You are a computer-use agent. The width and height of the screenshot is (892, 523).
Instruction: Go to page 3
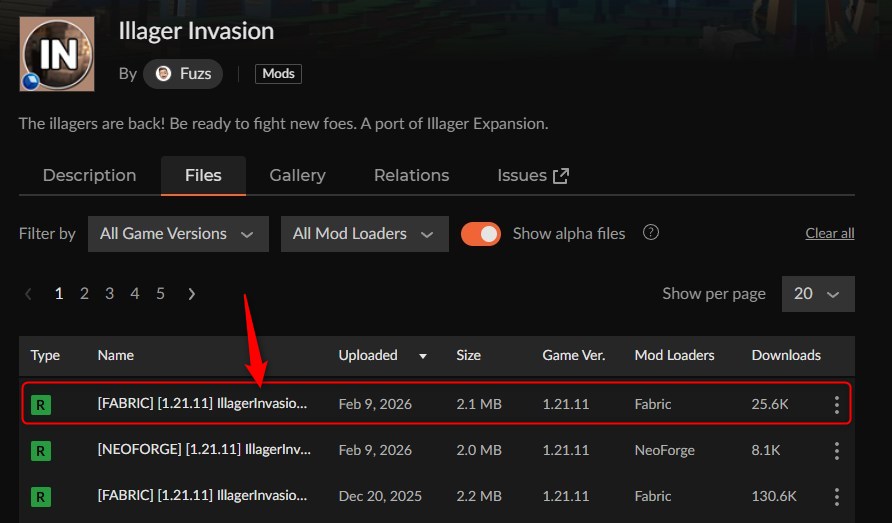coord(109,294)
